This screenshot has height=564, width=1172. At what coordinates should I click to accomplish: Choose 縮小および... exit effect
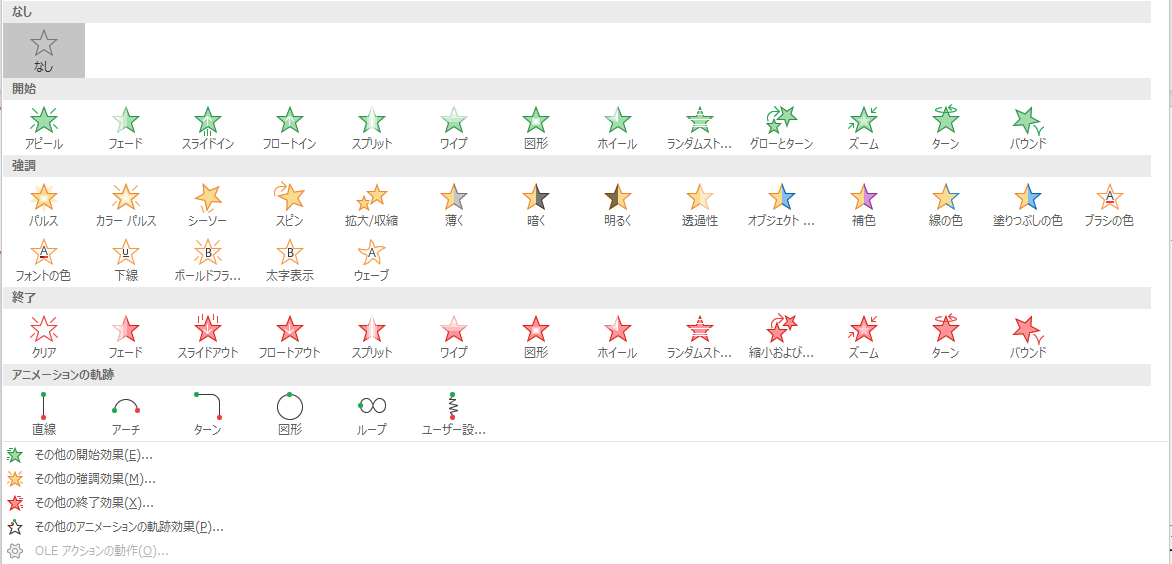782,337
